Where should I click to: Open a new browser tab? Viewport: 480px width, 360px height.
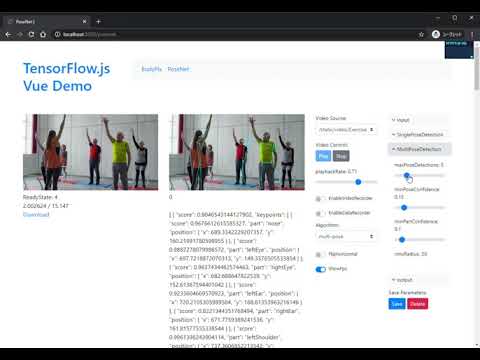(x=98, y=22)
